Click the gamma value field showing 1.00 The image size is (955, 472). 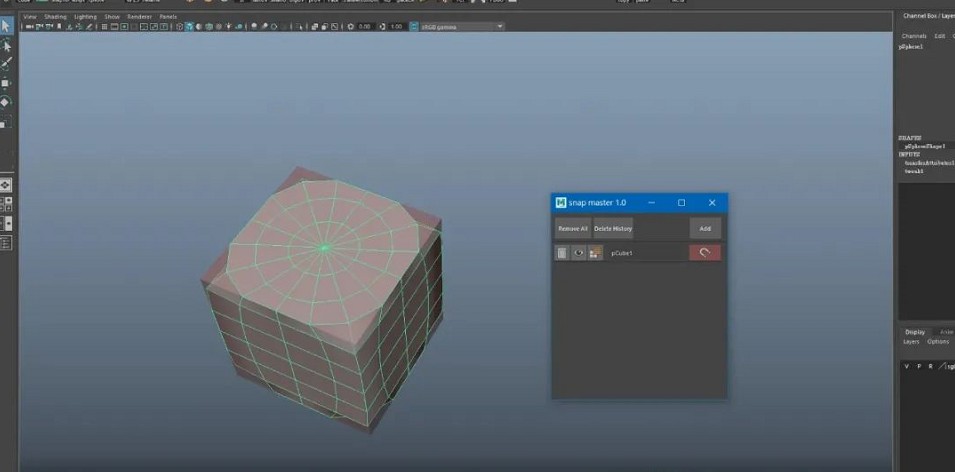[x=396, y=27]
